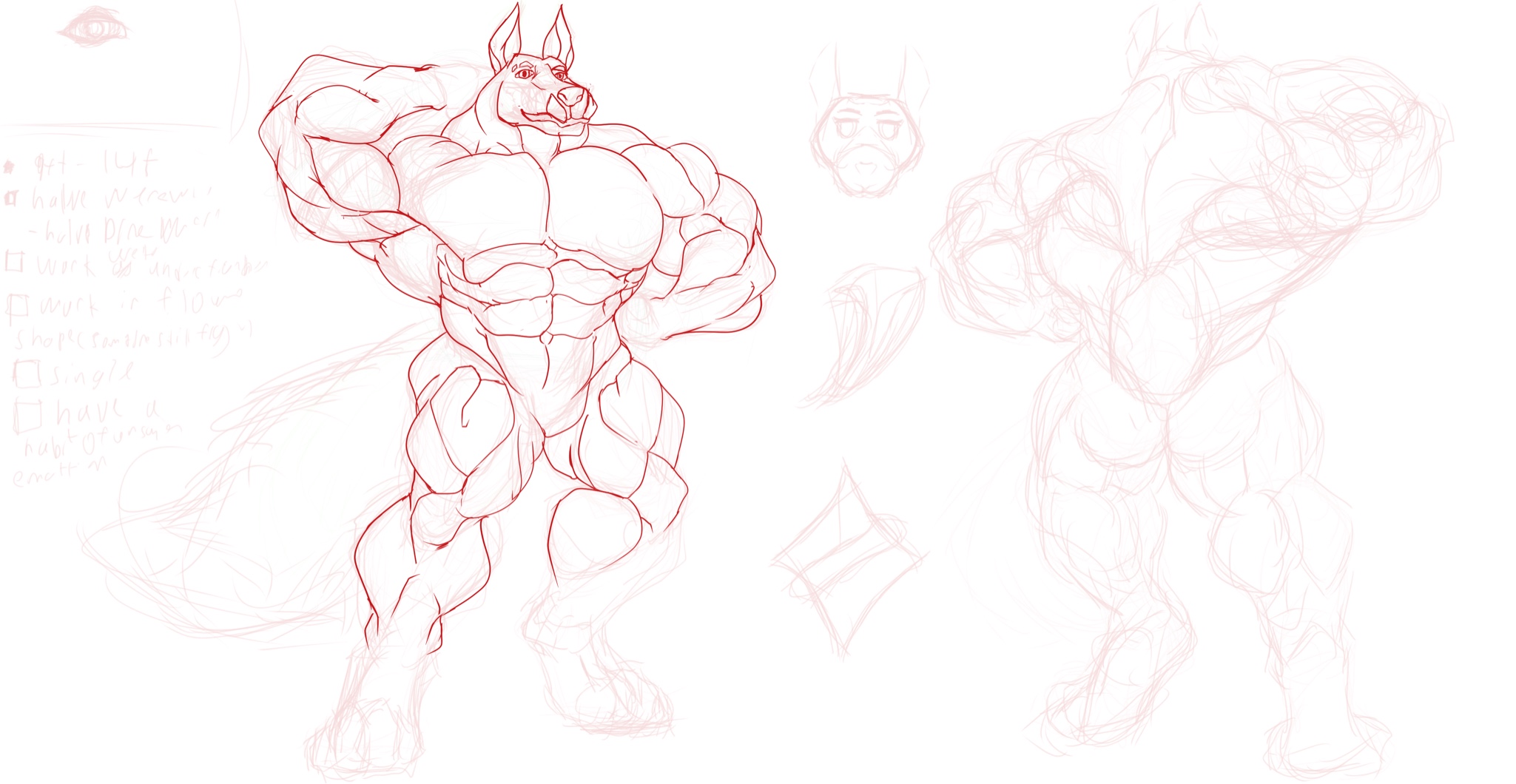Click the diamond shape sketch
The height and width of the screenshot is (784, 1516).
coord(847,558)
